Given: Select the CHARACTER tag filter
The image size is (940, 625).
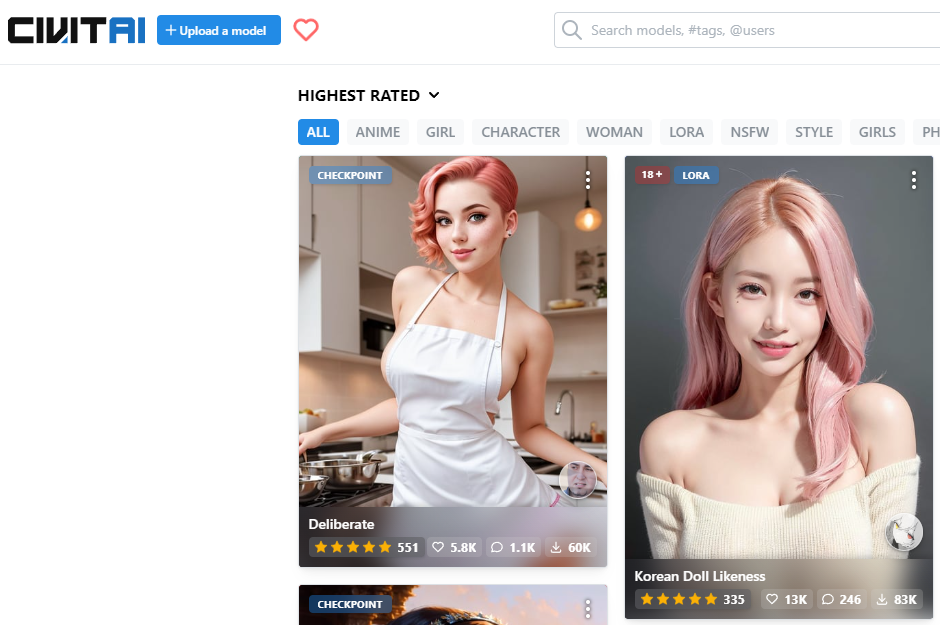Looking at the screenshot, I should (x=521, y=132).
